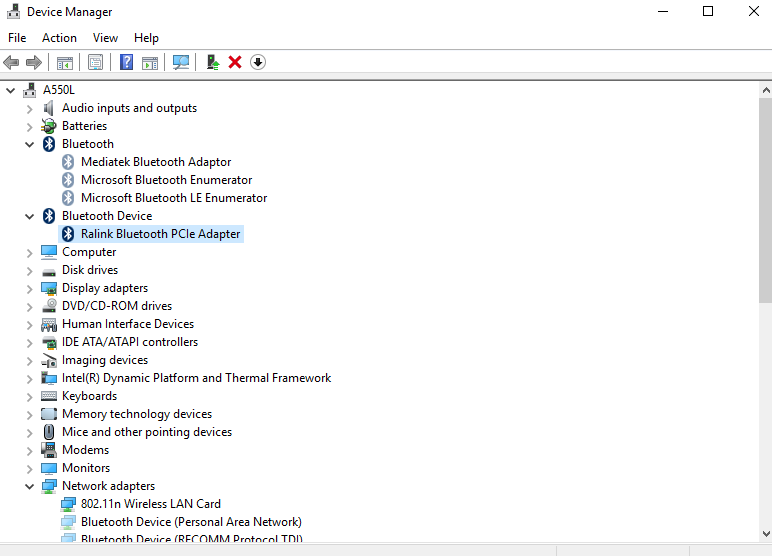The image size is (772, 556).
Task: Click the red X Uninstall device icon
Action: click(235, 62)
